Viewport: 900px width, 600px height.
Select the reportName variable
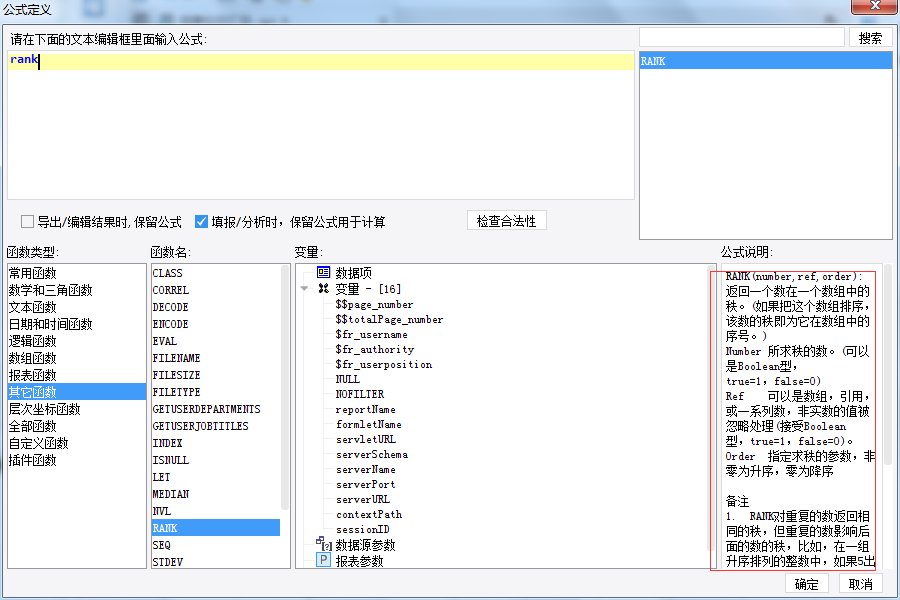point(366,409)
